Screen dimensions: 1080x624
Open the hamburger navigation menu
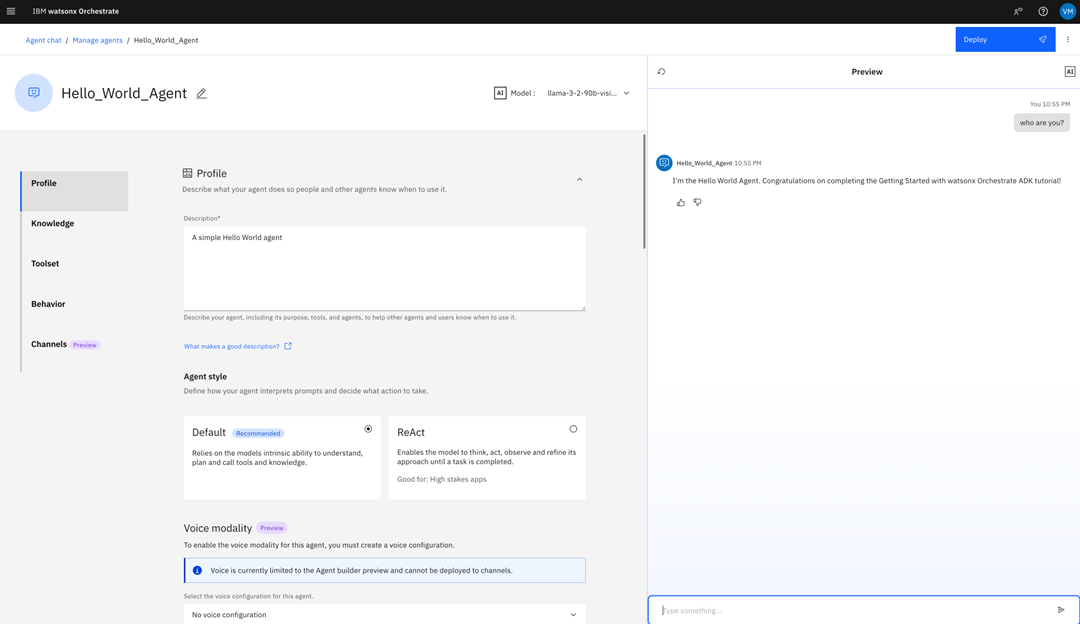pyautogui.click(x=11, y=11)
